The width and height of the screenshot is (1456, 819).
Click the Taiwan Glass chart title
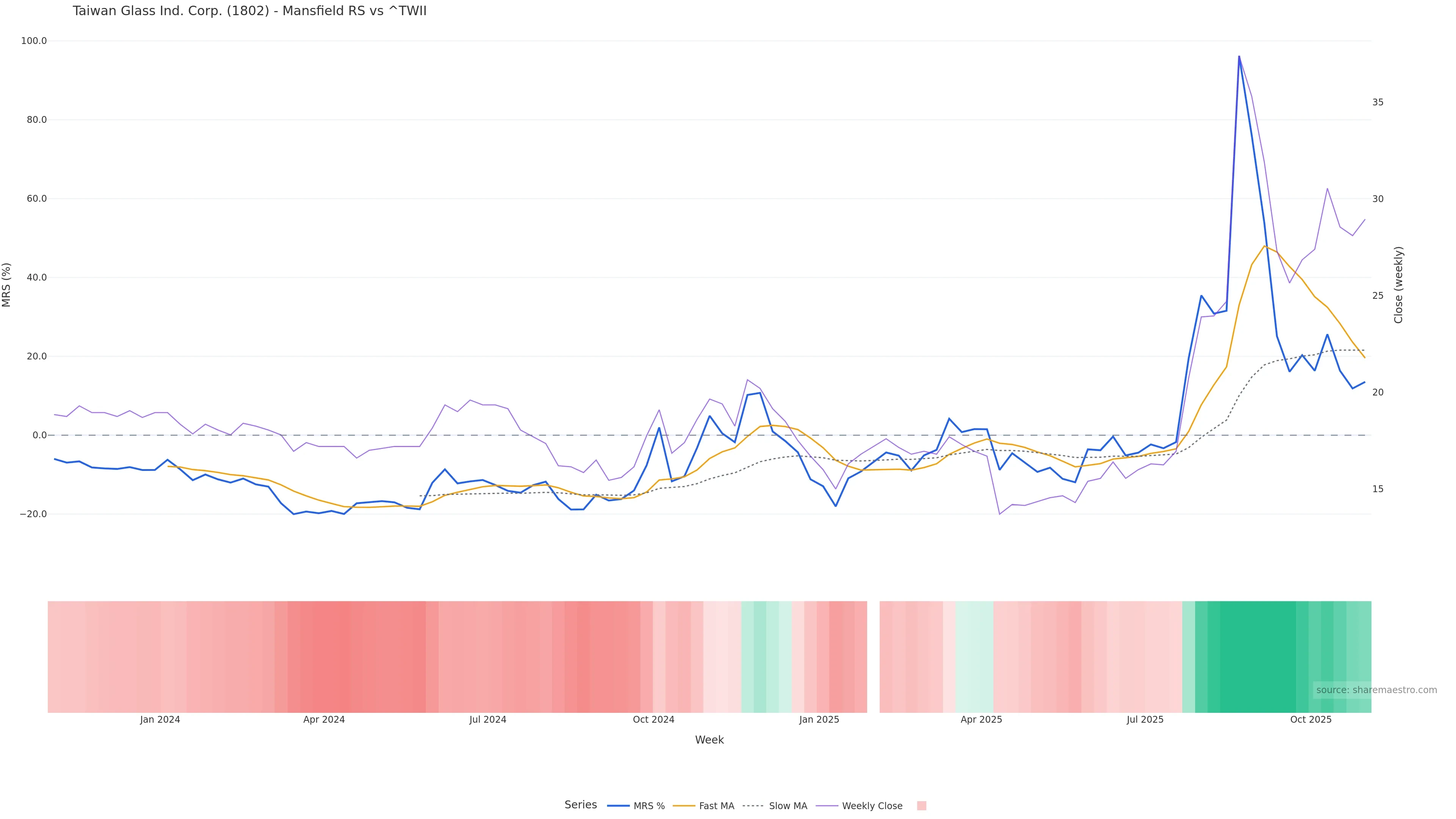coord(249,11)
